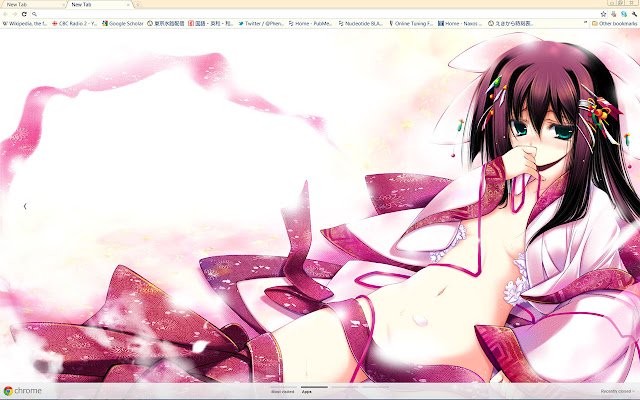Open the Twitter bookmark
Screen dimensions: 640x400
click(261, 24)
